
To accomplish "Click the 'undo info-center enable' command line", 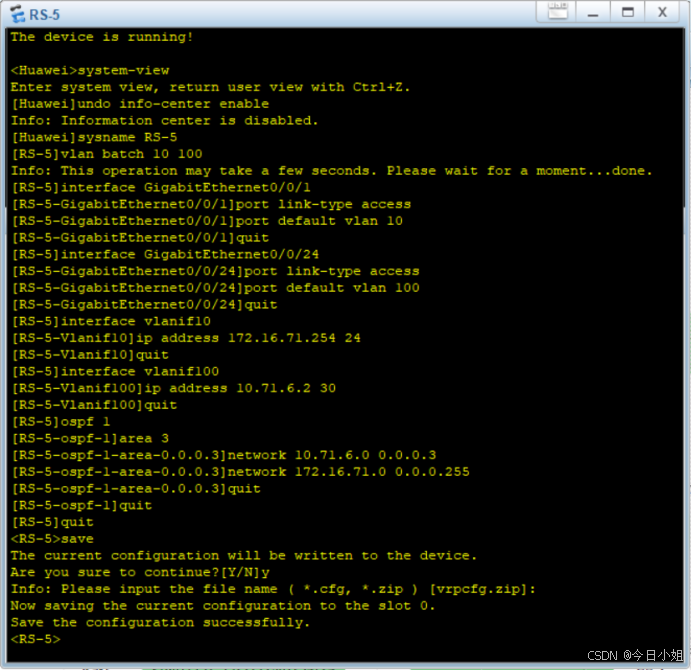I will coord(140,104).
